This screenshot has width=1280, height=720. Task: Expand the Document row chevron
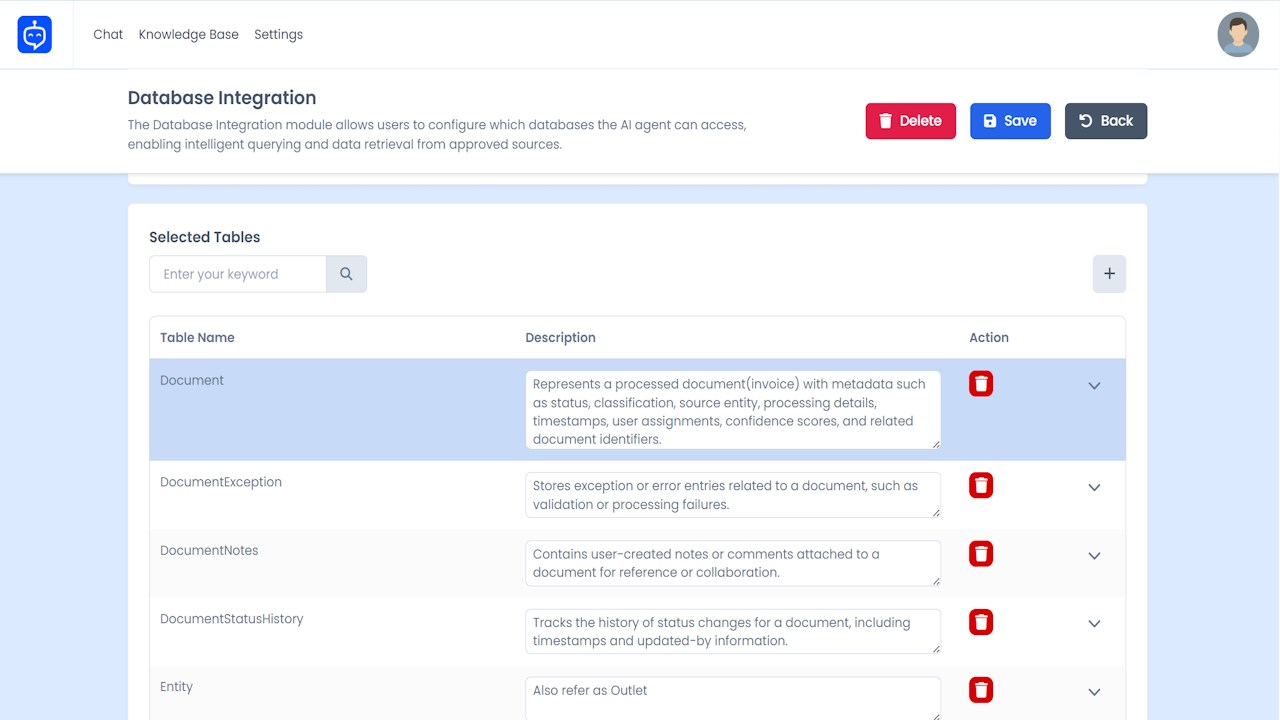1094,386
